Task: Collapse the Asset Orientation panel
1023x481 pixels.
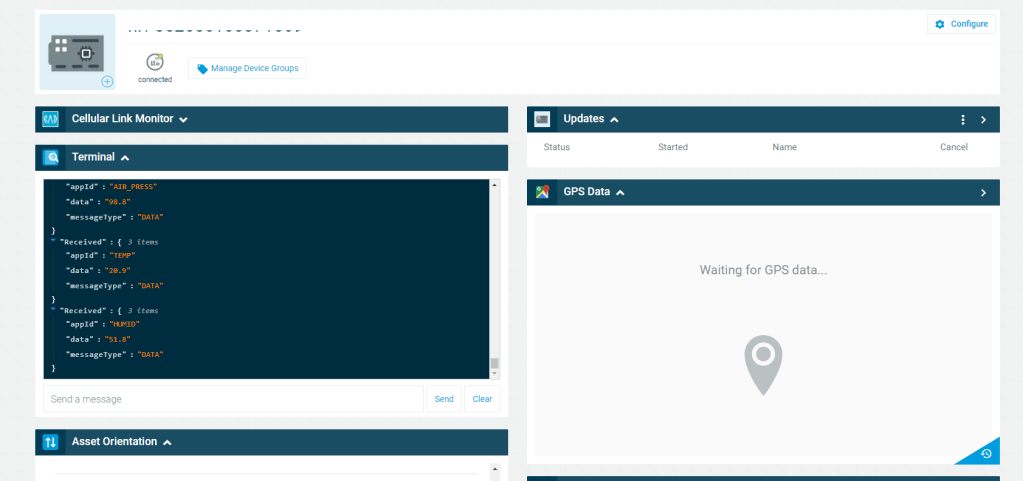Action: point(167,442)
